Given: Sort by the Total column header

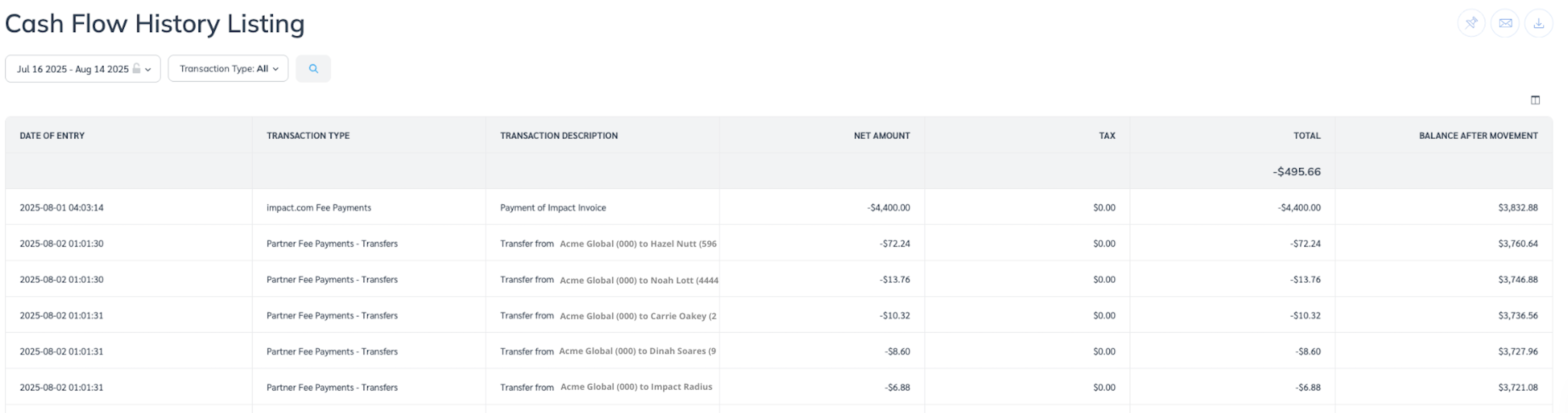Looking at the screenshot, I should [1307, 136].
